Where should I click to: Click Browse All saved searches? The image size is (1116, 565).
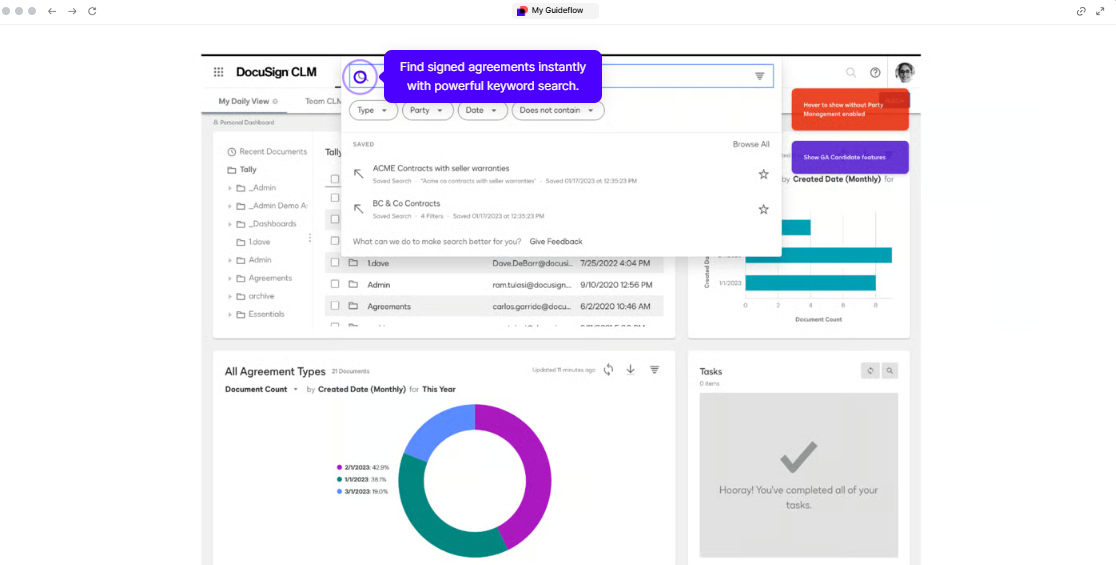tap(751, 144)
